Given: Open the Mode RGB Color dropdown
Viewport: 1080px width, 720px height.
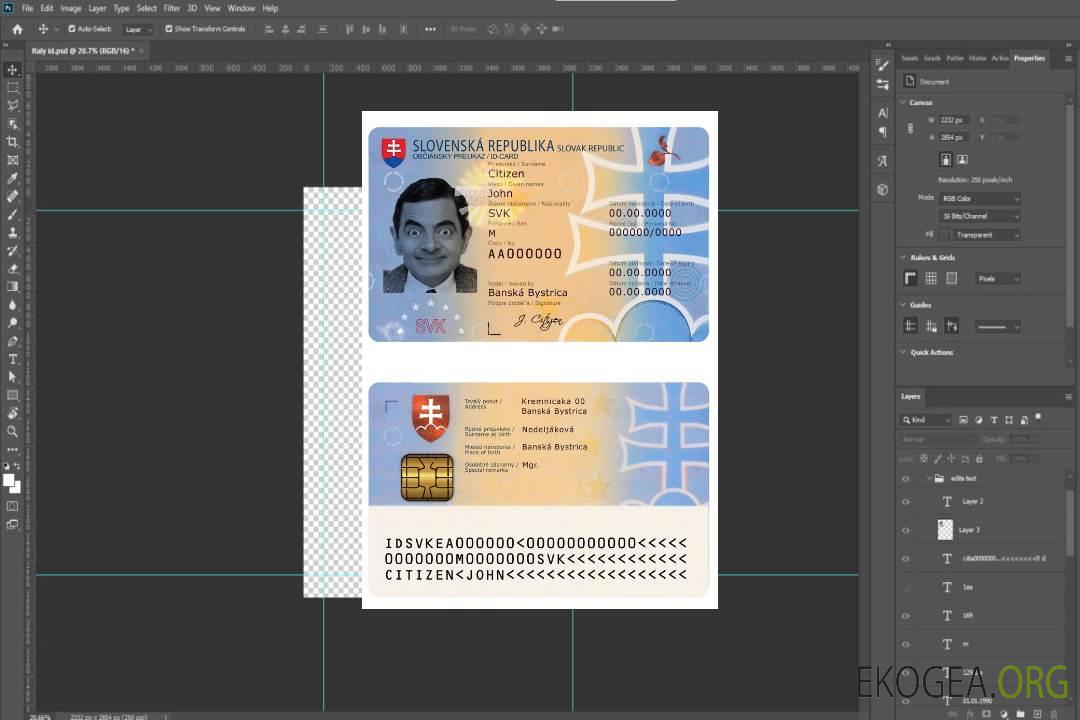Looking at the screenshot, I should point(980,198).
